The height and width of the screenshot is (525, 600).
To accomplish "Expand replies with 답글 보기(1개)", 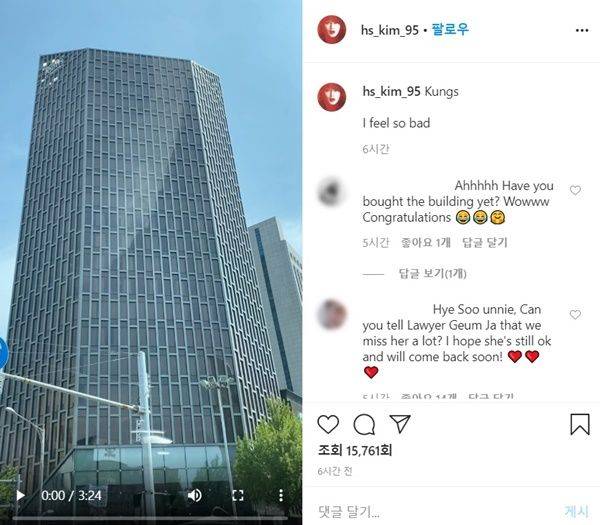I will pos(432,274).
